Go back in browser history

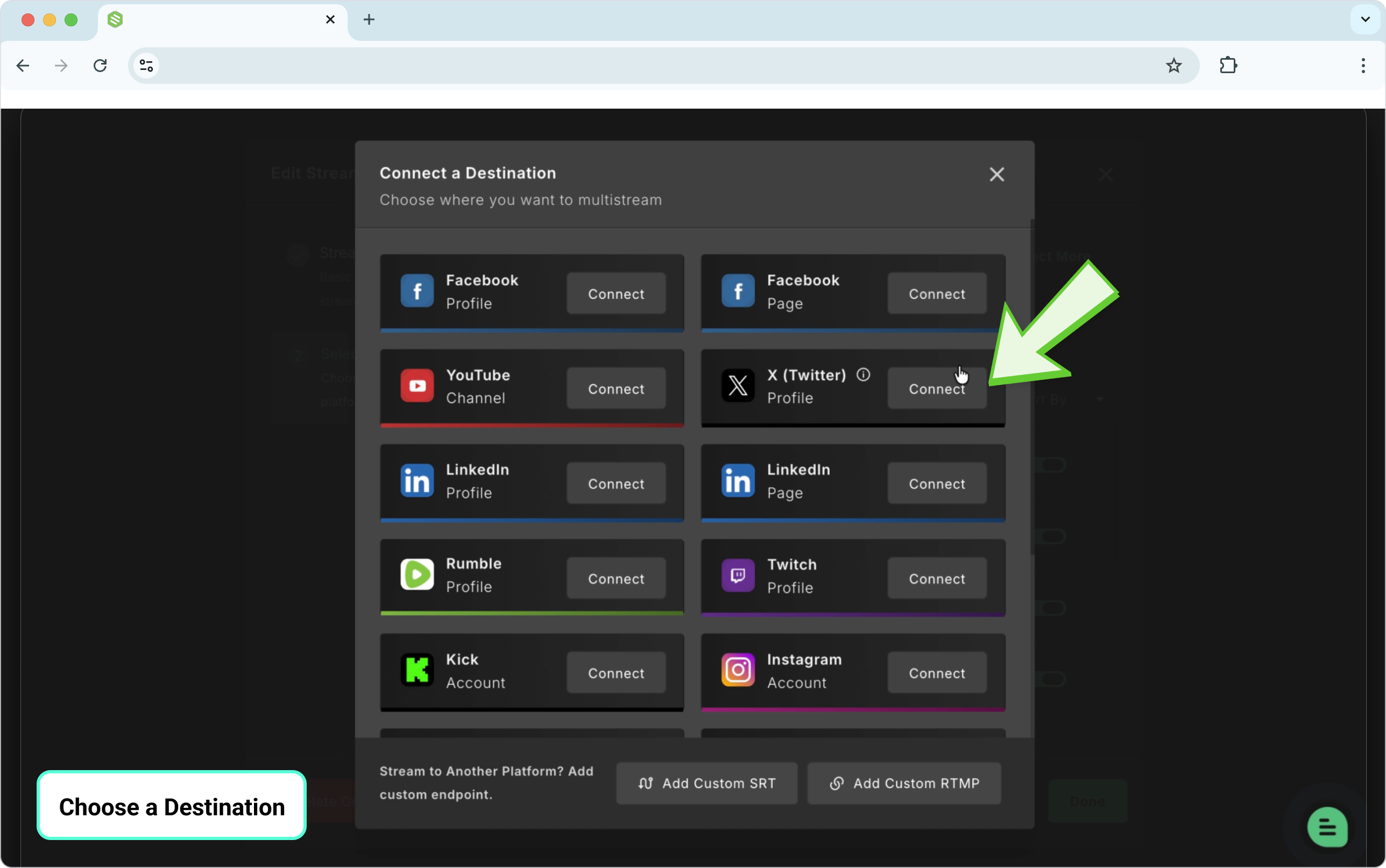[x=23, y=66]
